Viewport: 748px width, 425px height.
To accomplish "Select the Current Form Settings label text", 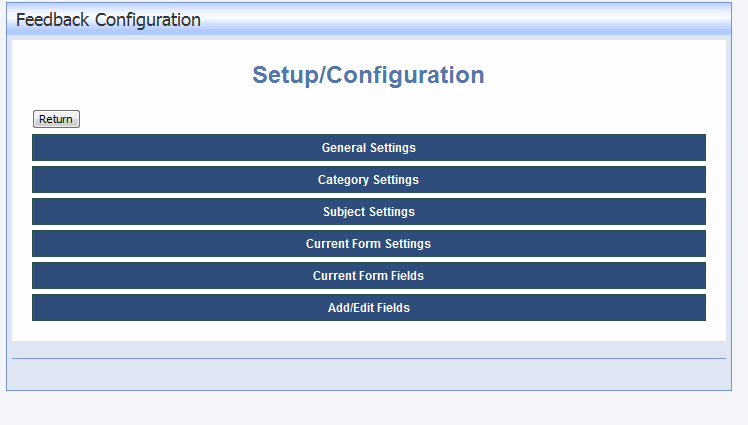I will point(368,244).
